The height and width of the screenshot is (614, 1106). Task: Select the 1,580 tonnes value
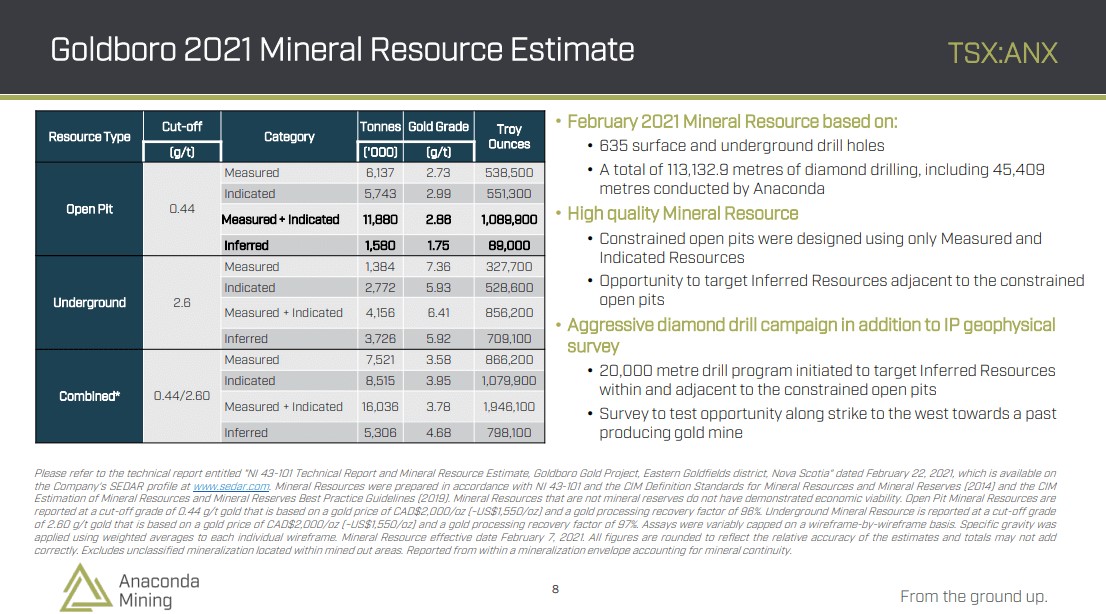(380, 246)
